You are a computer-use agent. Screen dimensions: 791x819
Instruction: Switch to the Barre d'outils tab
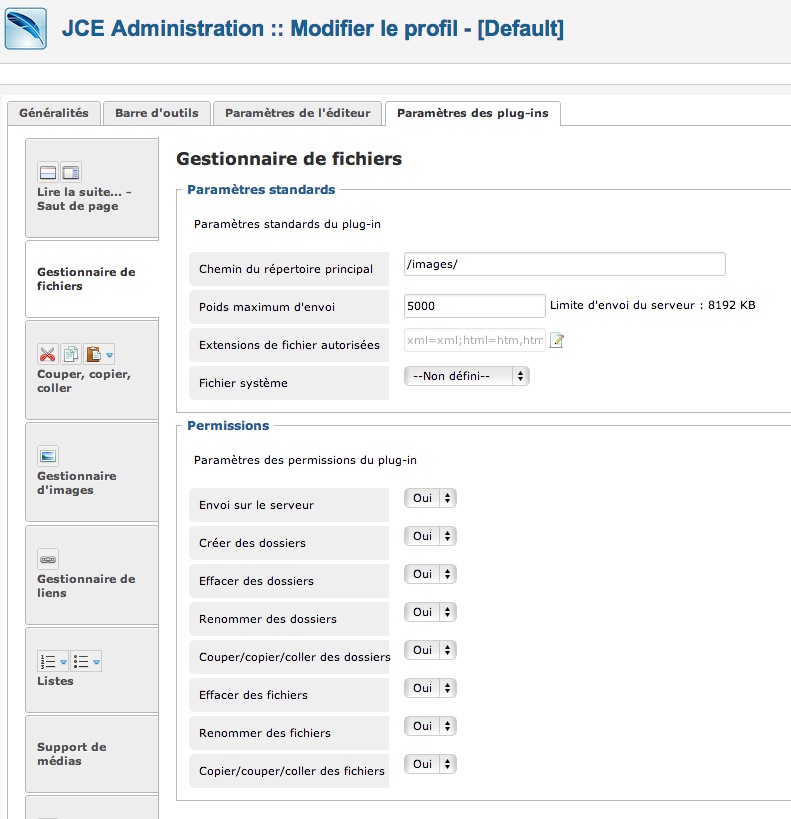(x=157, y=113)
